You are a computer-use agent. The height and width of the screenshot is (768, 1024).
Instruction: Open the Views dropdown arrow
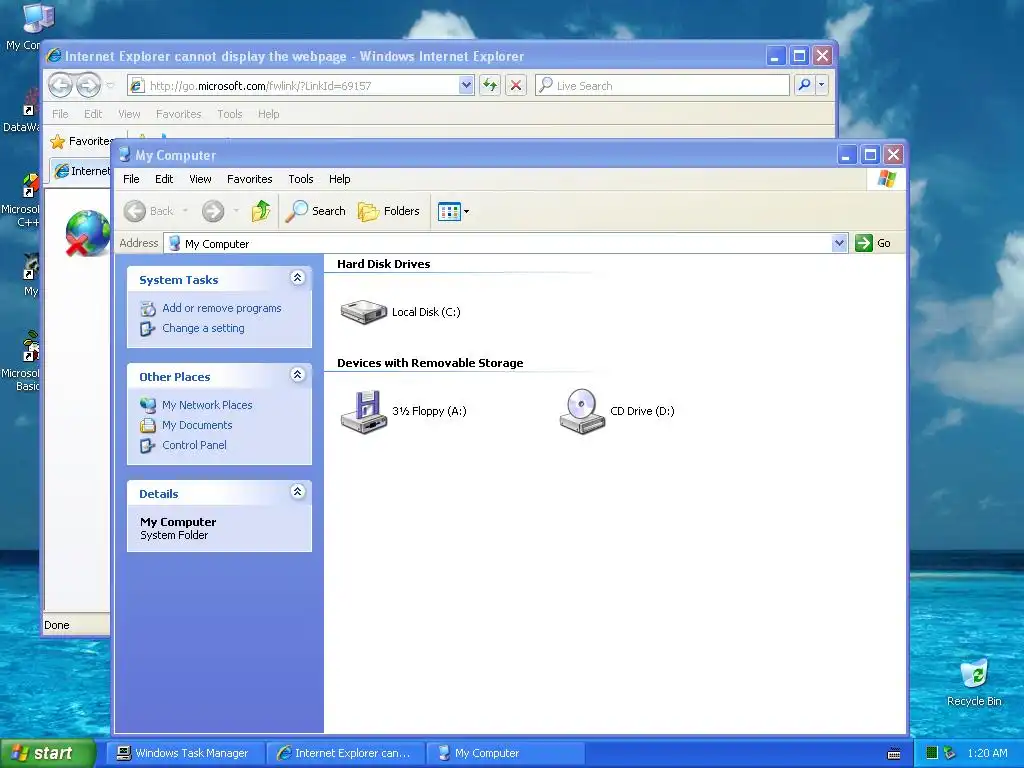coord(466,212)
